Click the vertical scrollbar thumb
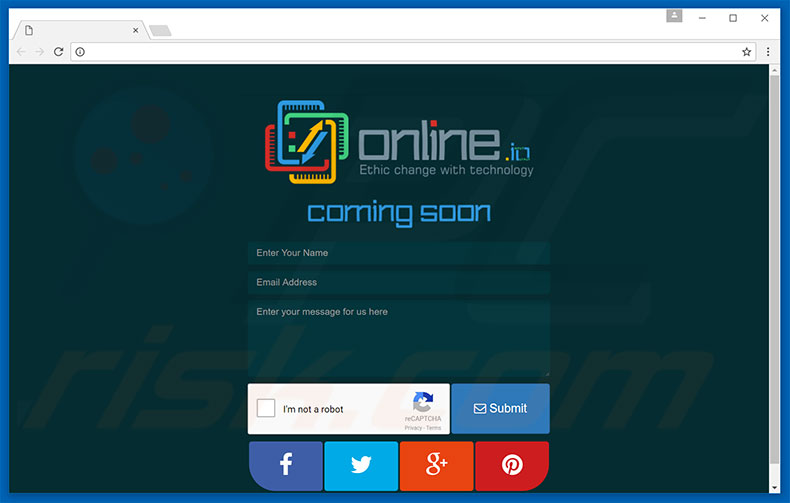 point(774,270)
